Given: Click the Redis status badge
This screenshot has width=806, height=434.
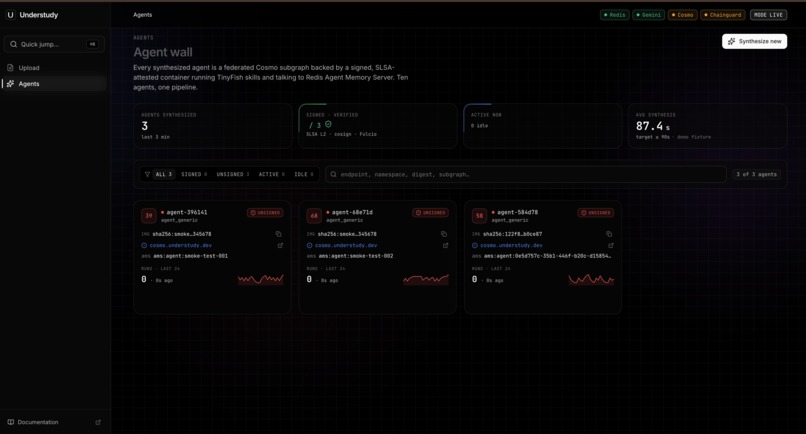Looking at the screenshot, I should (x=615, y=15).
